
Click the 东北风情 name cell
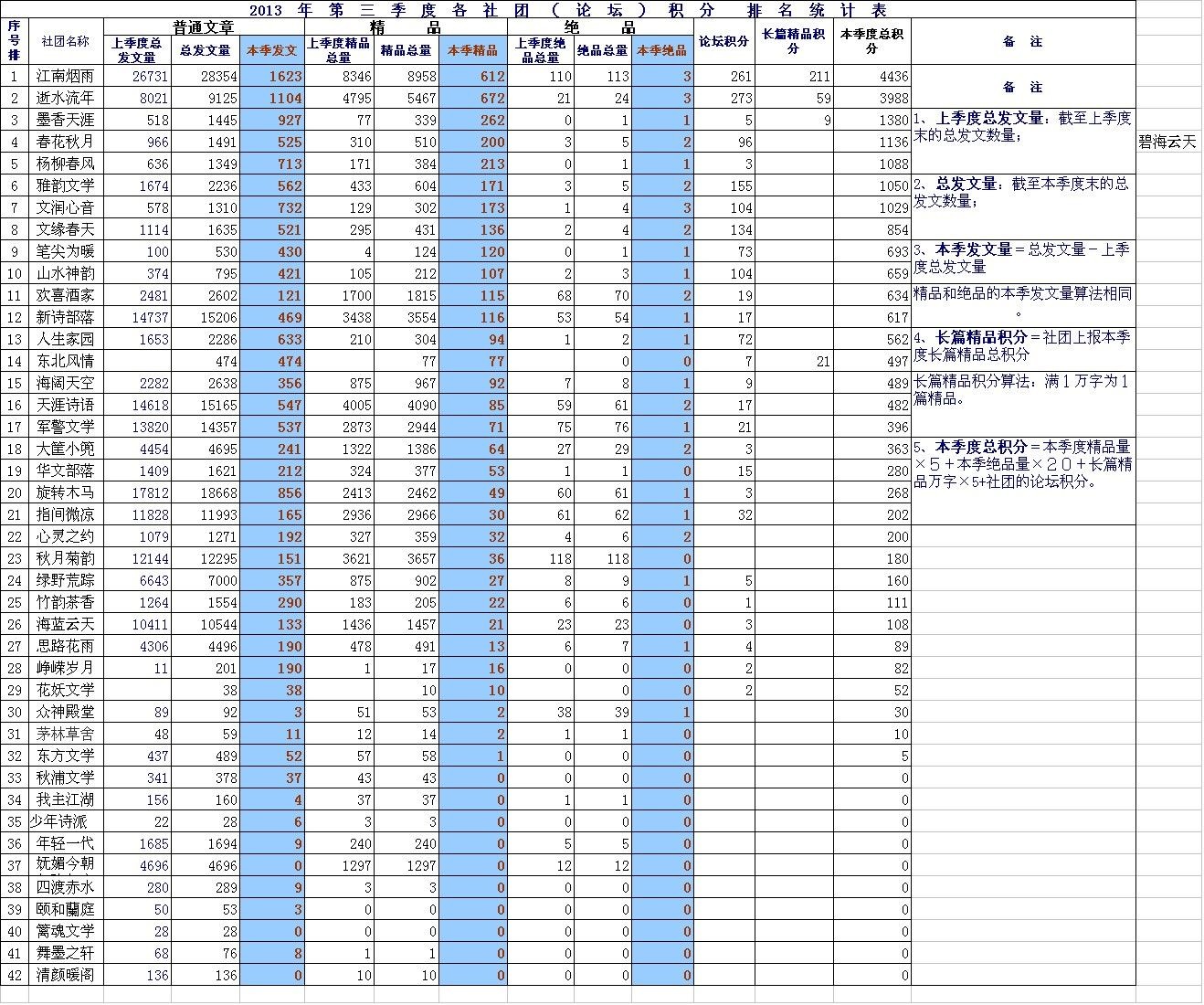pyautogui.click(x=66, y=361)
